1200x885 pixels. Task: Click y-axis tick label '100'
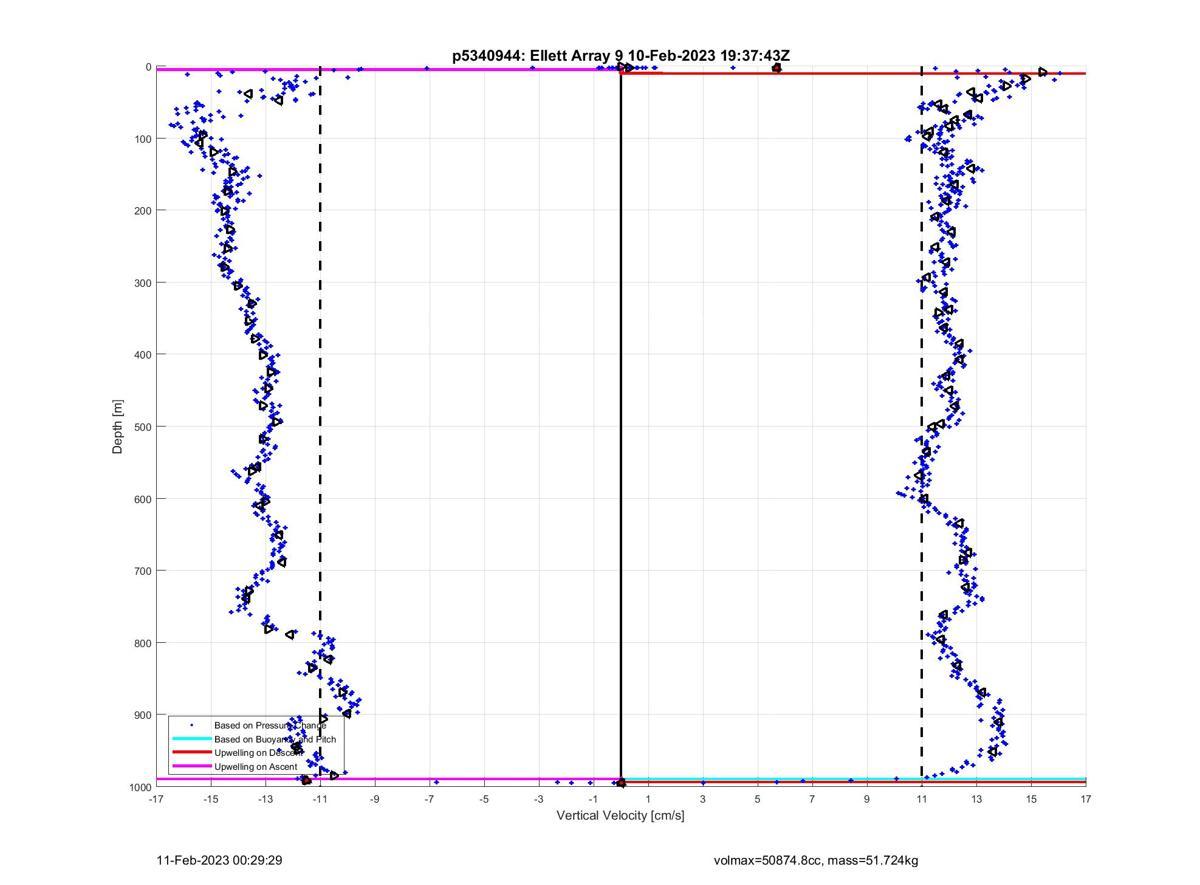(x=143, y=139)
